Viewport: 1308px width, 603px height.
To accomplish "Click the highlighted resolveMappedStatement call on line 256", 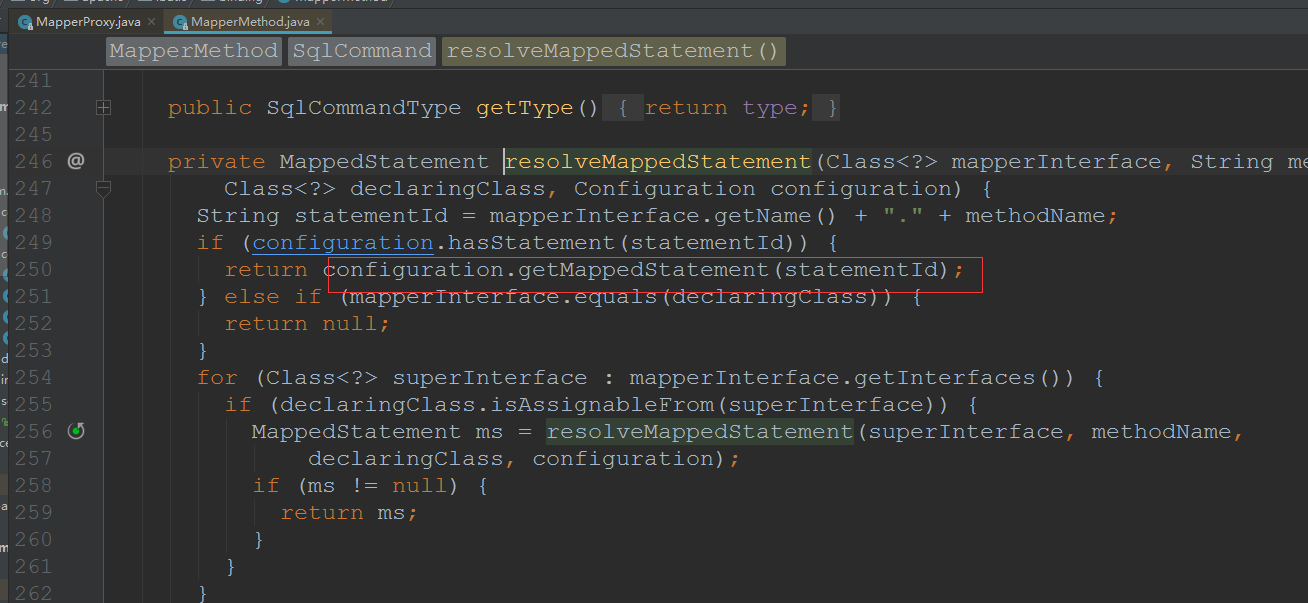I will pyautogui.click(x=699, y=431).
